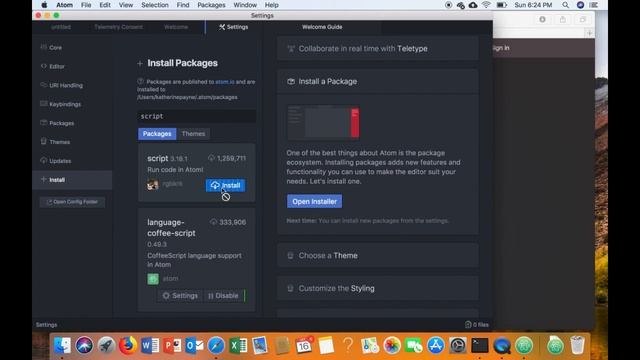Click the Wi-Fi status icon
The width and height of the screenshot is (640, 360).
pos(486,5)
